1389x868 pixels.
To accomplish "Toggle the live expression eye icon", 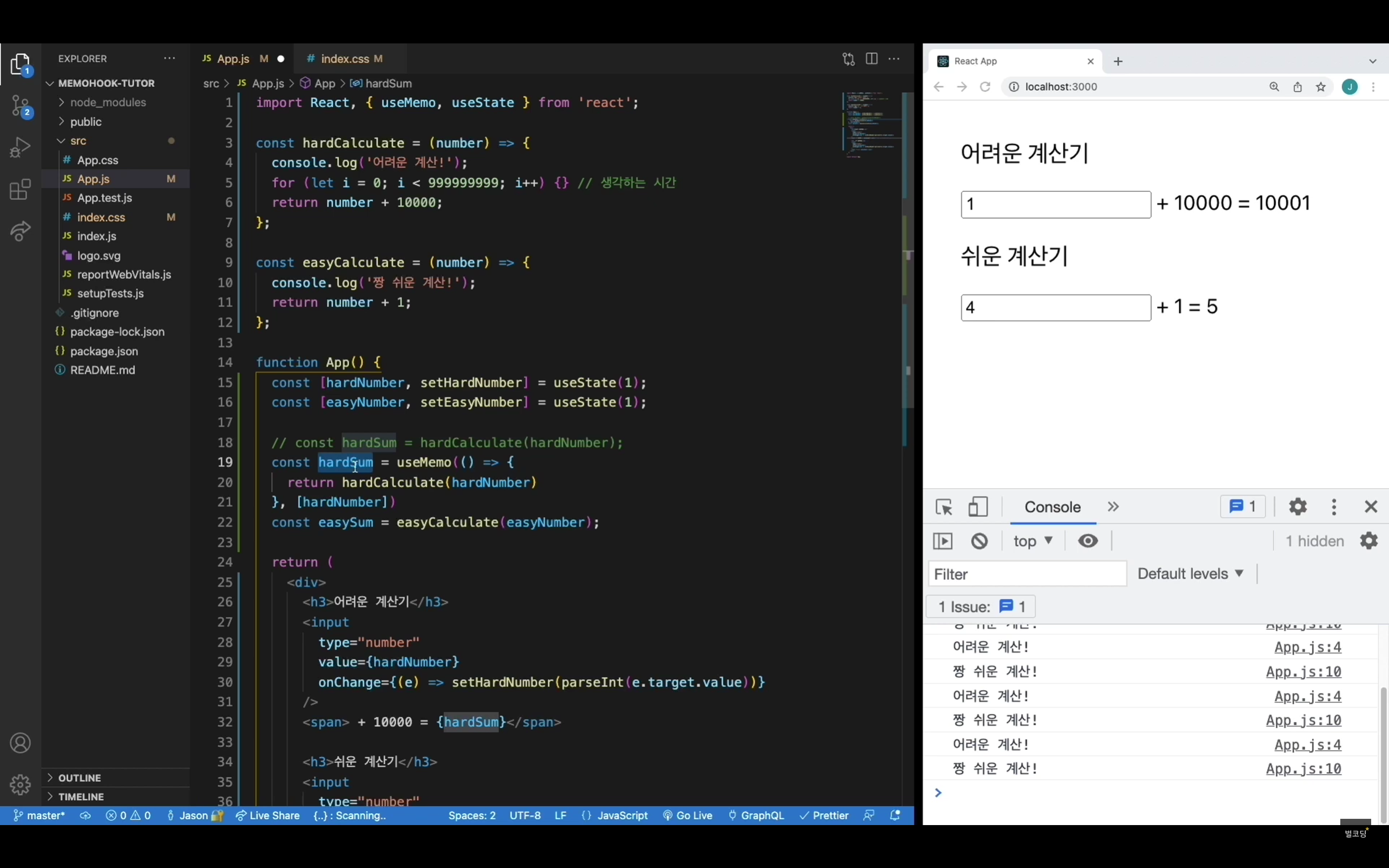I will 1088,541.
